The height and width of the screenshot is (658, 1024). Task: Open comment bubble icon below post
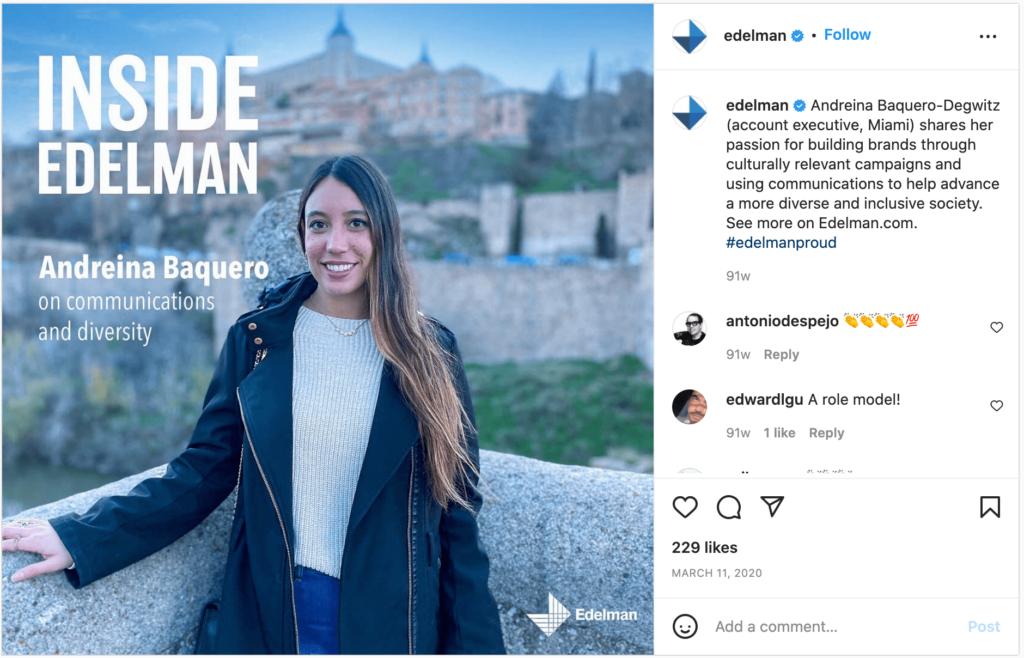[729, 507]
